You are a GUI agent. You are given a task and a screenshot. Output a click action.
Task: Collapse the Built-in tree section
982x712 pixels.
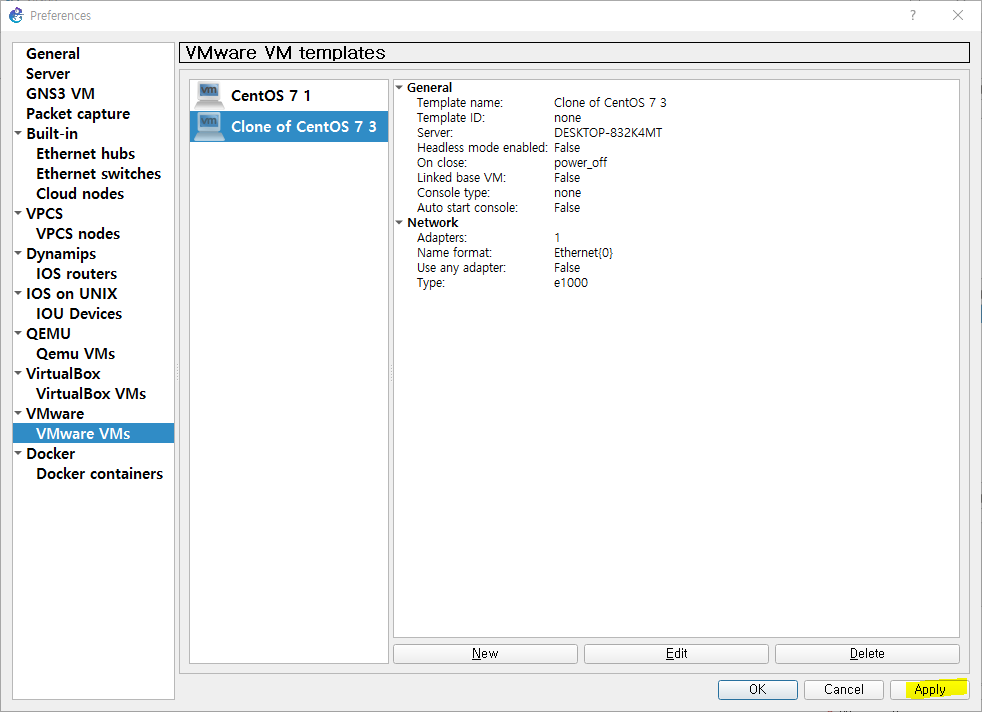[x=18, y=133]
